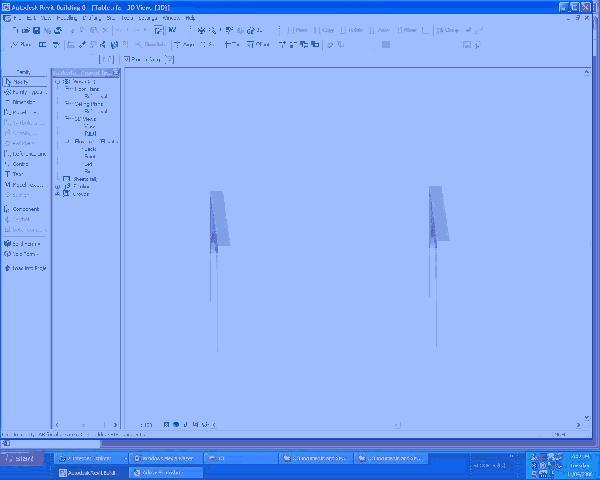Choose the Dimension tool
Image resolution: width=600 pixels, height=480 pixels.
click(25, 102)
